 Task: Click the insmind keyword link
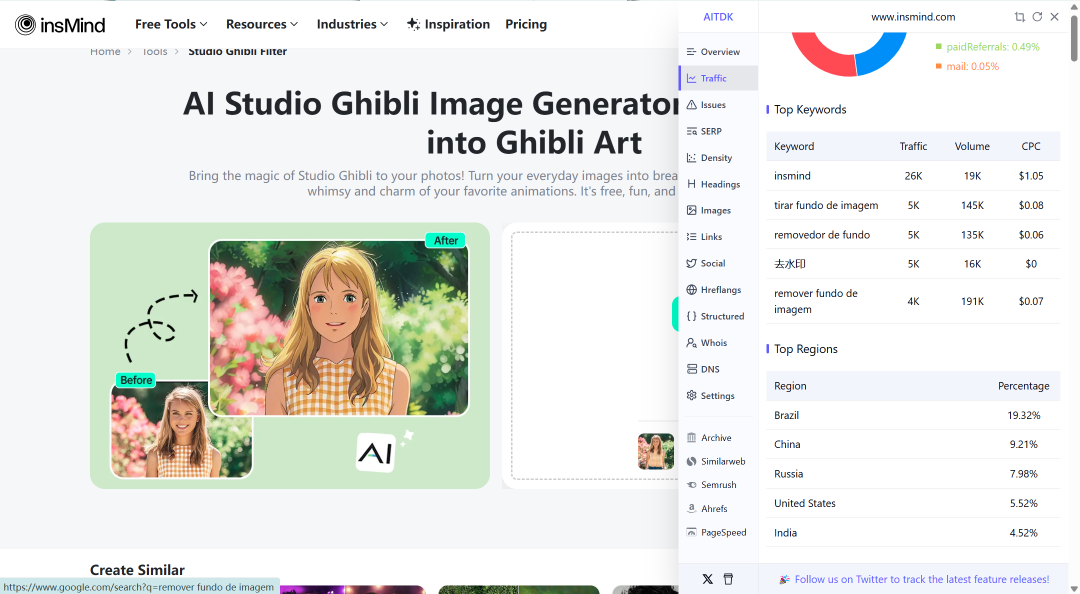point(792,176)
